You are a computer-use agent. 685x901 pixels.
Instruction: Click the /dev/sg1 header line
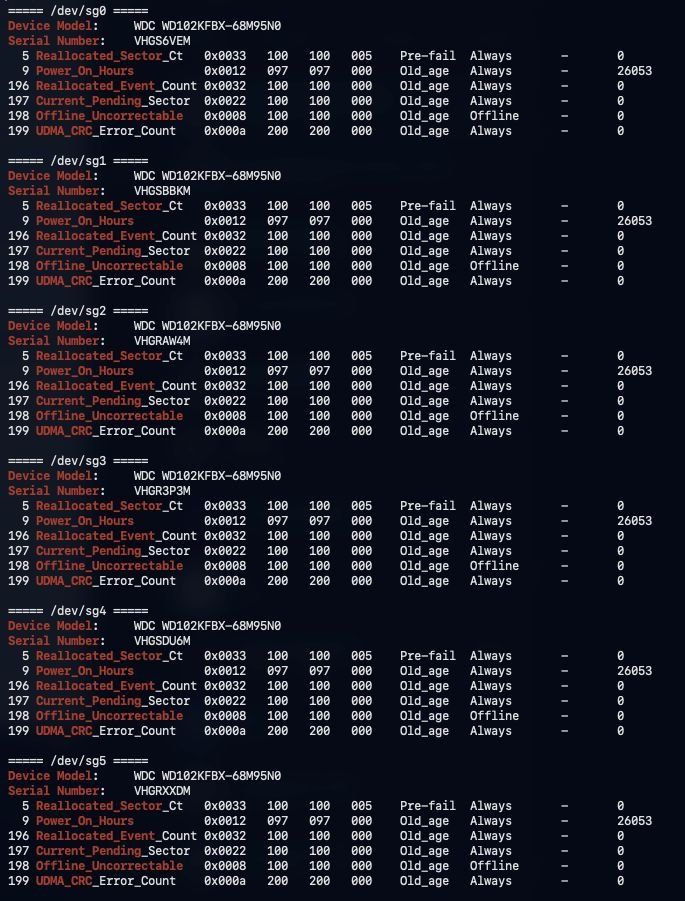[x=78, y=161]
